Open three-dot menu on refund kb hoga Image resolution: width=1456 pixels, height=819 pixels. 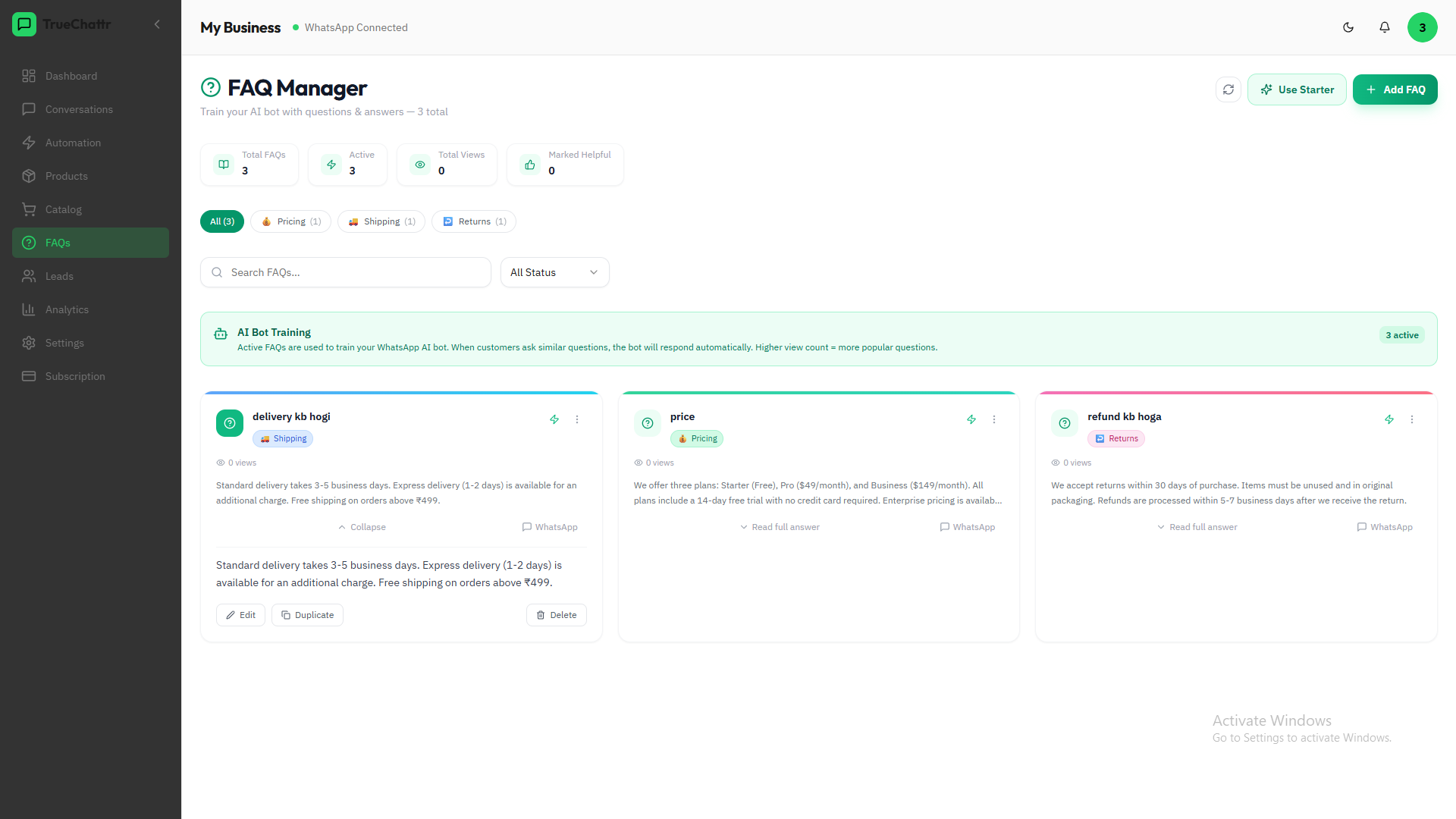(x=1412, y=419)
